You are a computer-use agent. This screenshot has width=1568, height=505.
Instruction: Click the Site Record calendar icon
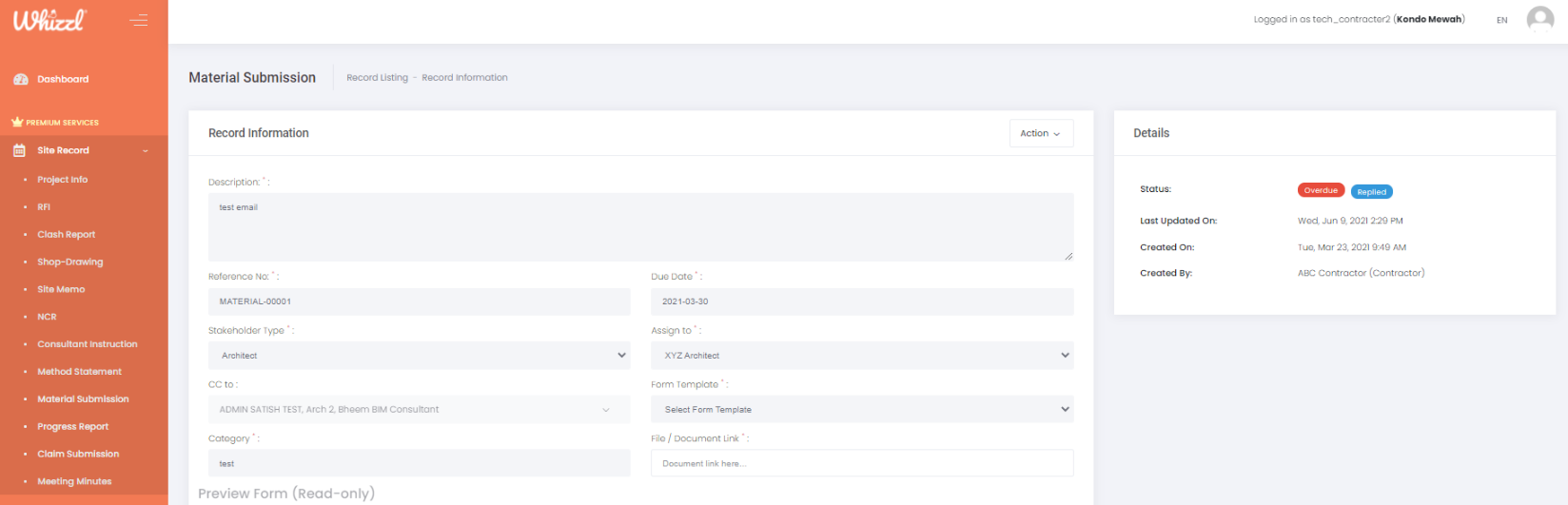click(19, 150)
